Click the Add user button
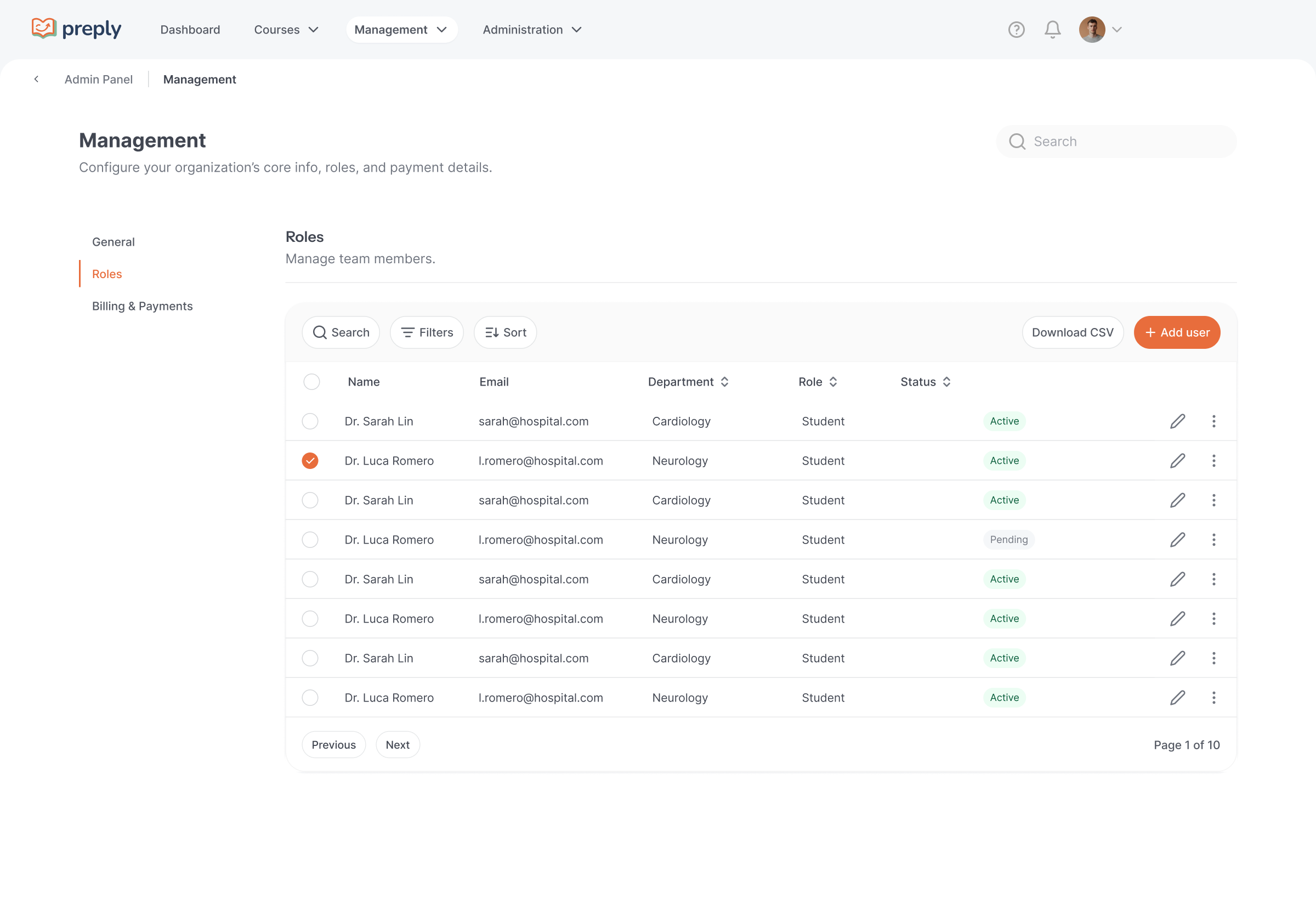The image size is (1316, 905). [1177, 332]
